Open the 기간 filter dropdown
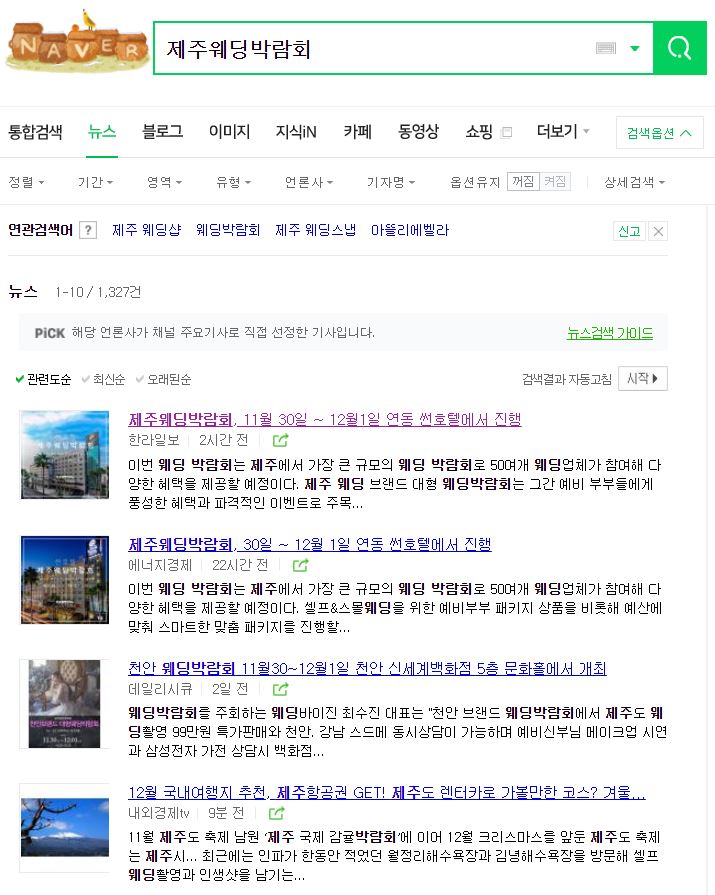 coord(95,182)
